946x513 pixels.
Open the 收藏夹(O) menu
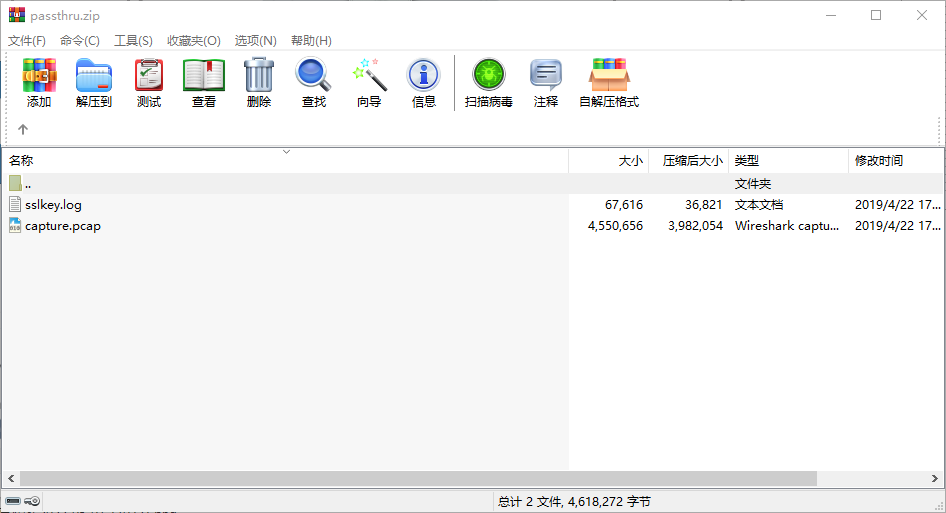click(x=194, y=40)
